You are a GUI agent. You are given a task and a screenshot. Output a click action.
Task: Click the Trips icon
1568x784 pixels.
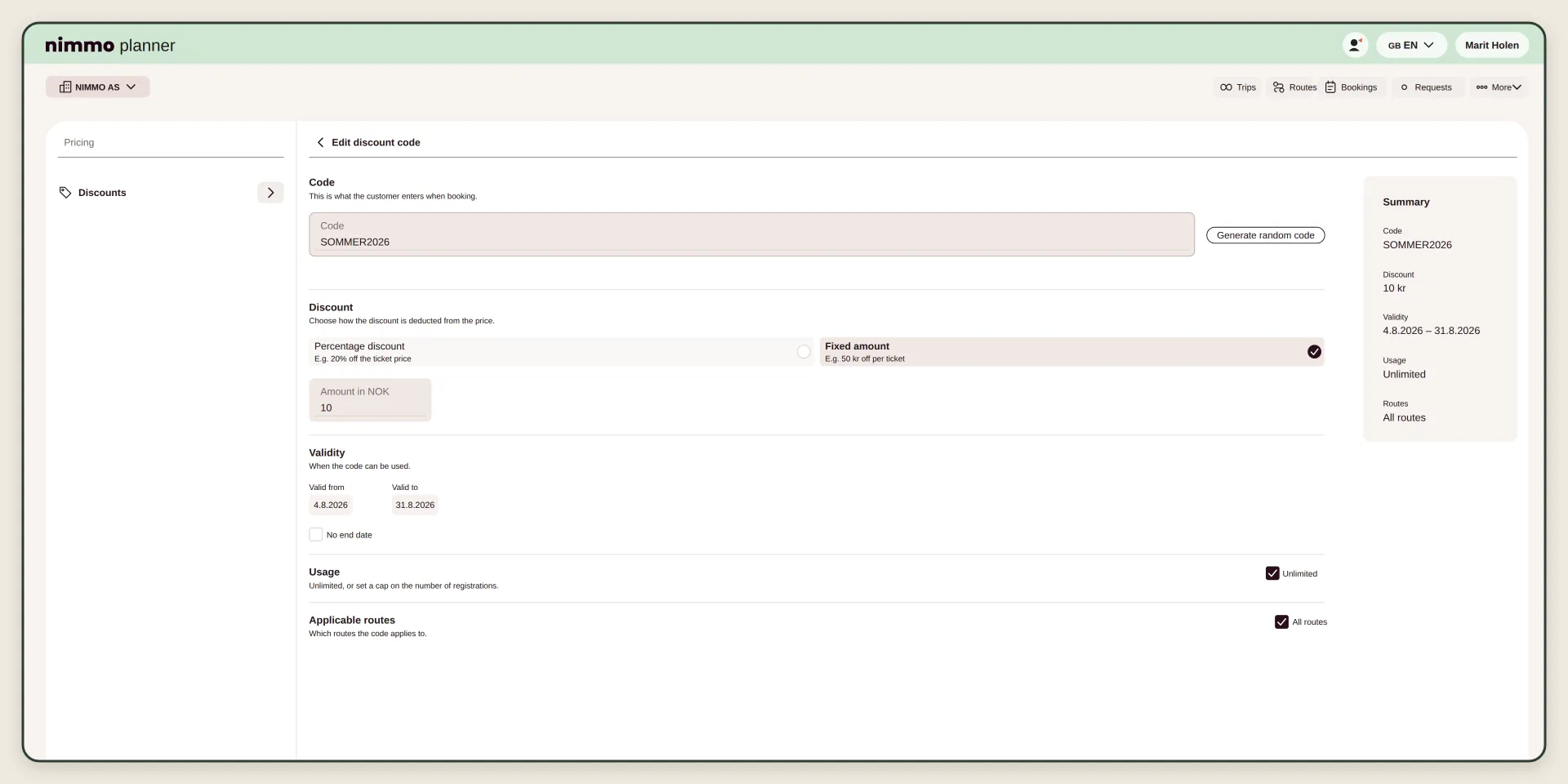(1226, 87)
